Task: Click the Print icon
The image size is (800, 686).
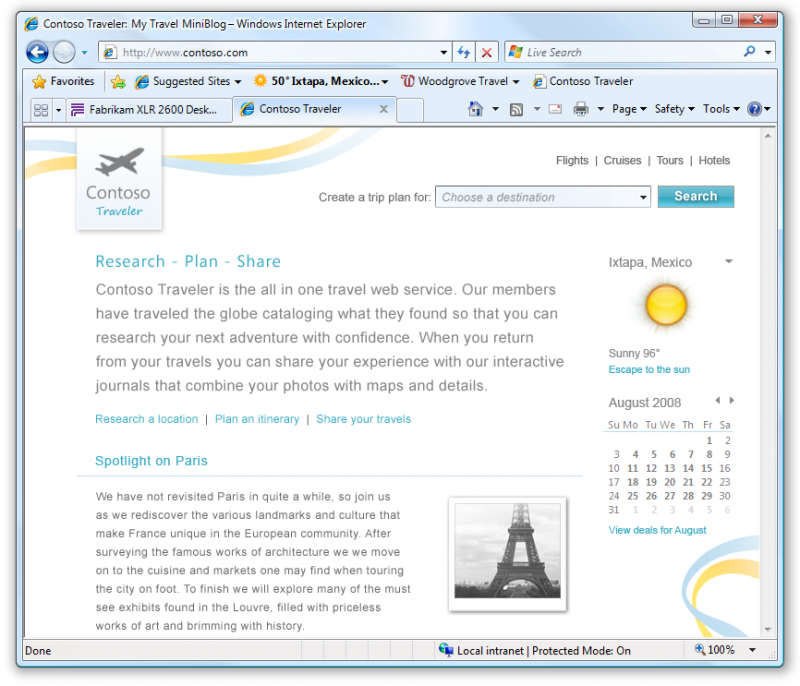Action: click(x=581, y=109)
